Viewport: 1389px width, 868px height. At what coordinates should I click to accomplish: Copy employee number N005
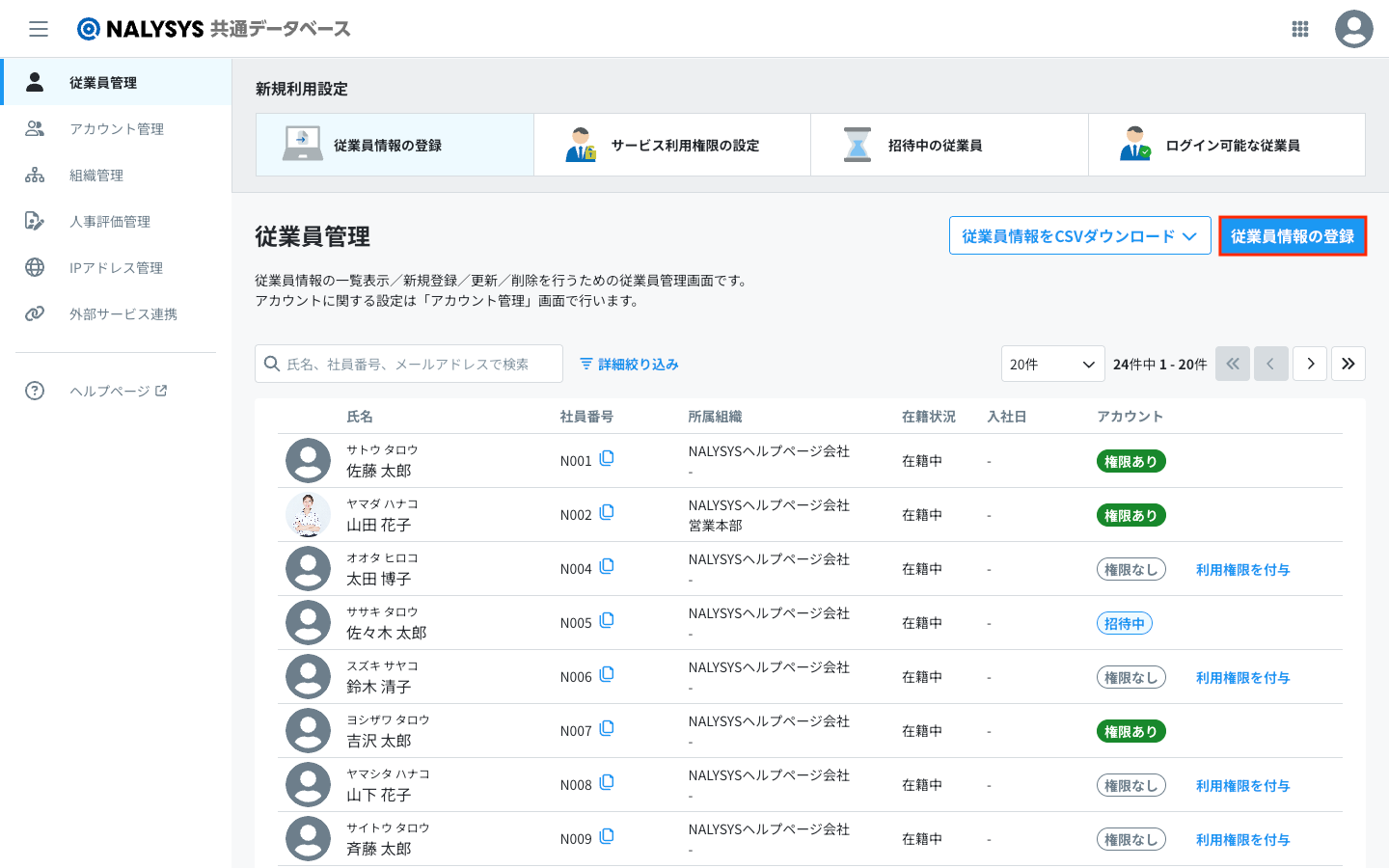[x=607, y=621]
